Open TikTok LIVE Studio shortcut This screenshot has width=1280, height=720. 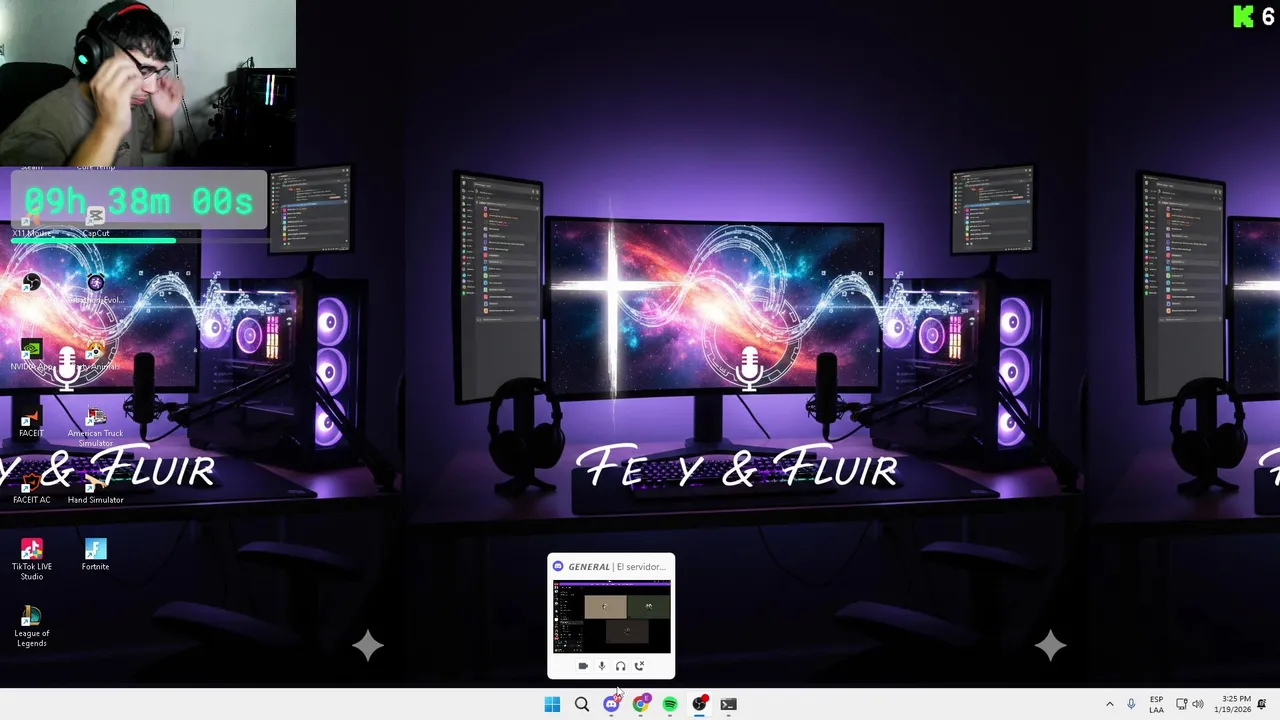coord(31,560)
